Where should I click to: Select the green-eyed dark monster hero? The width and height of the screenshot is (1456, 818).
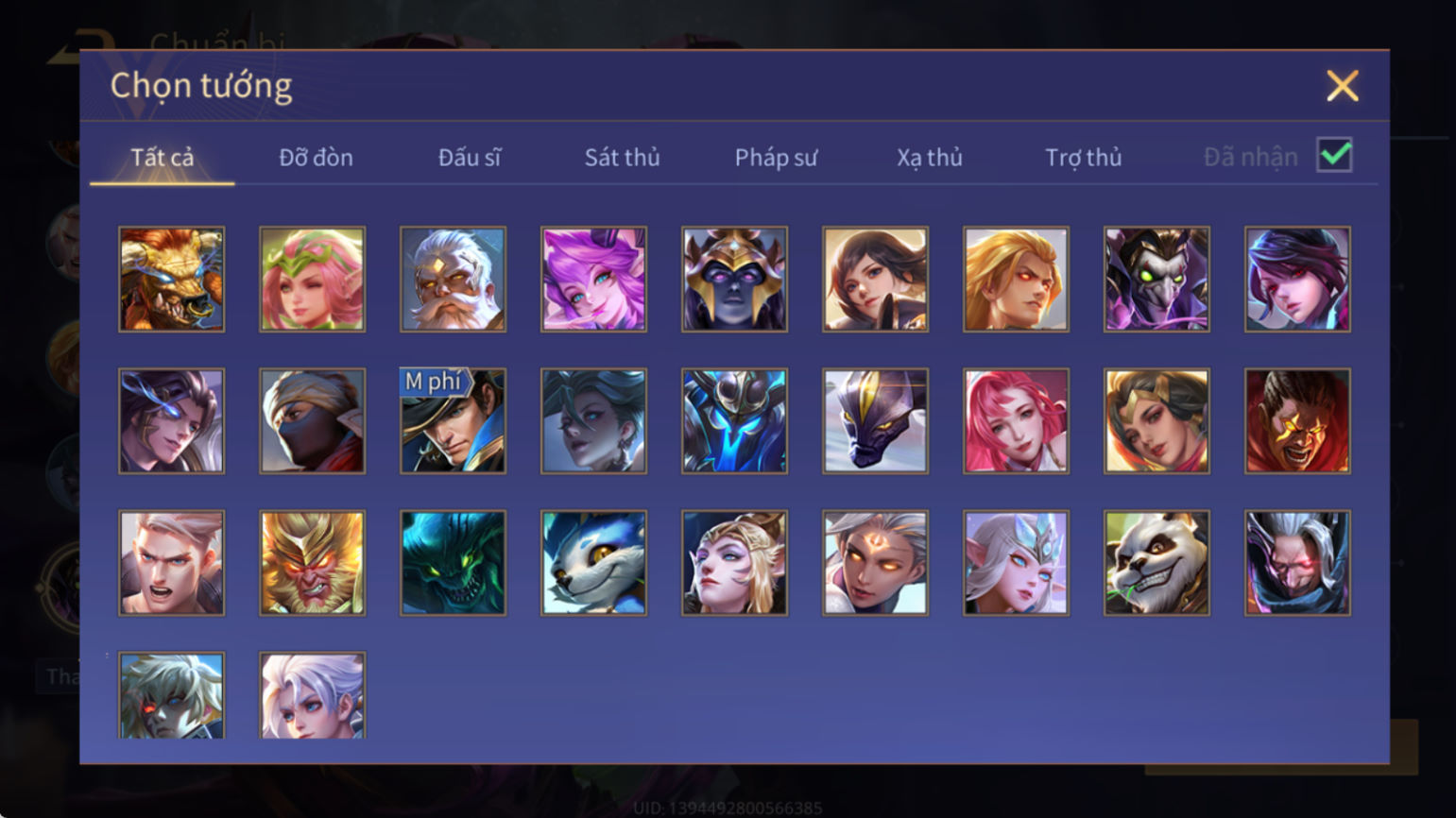pyautogui.click(x=453, y=563)
